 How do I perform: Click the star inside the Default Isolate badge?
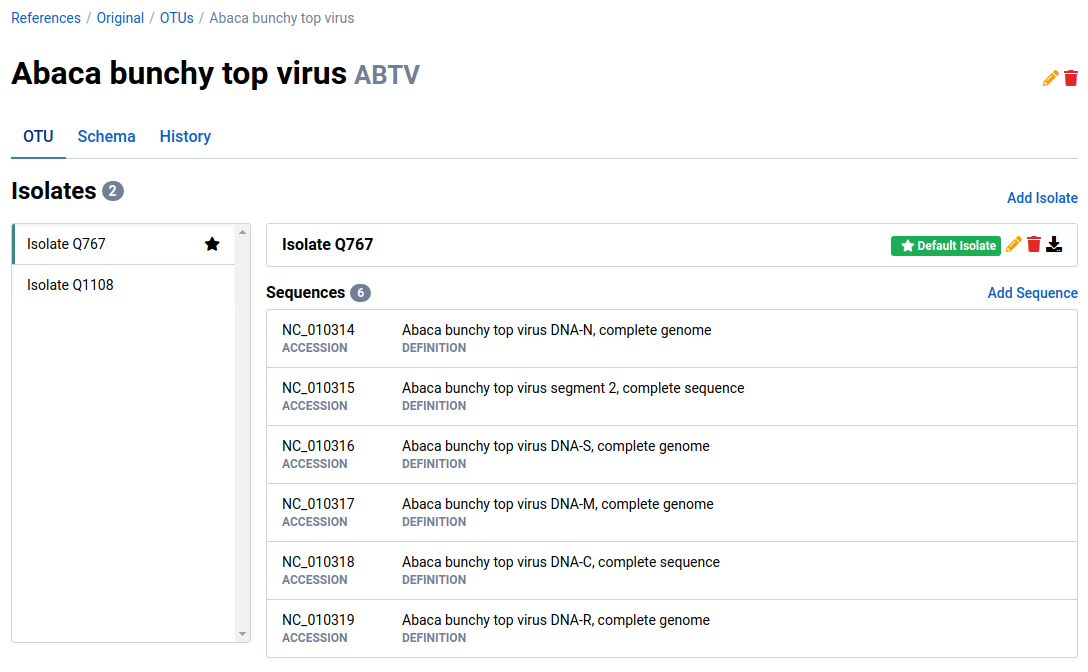906,245
